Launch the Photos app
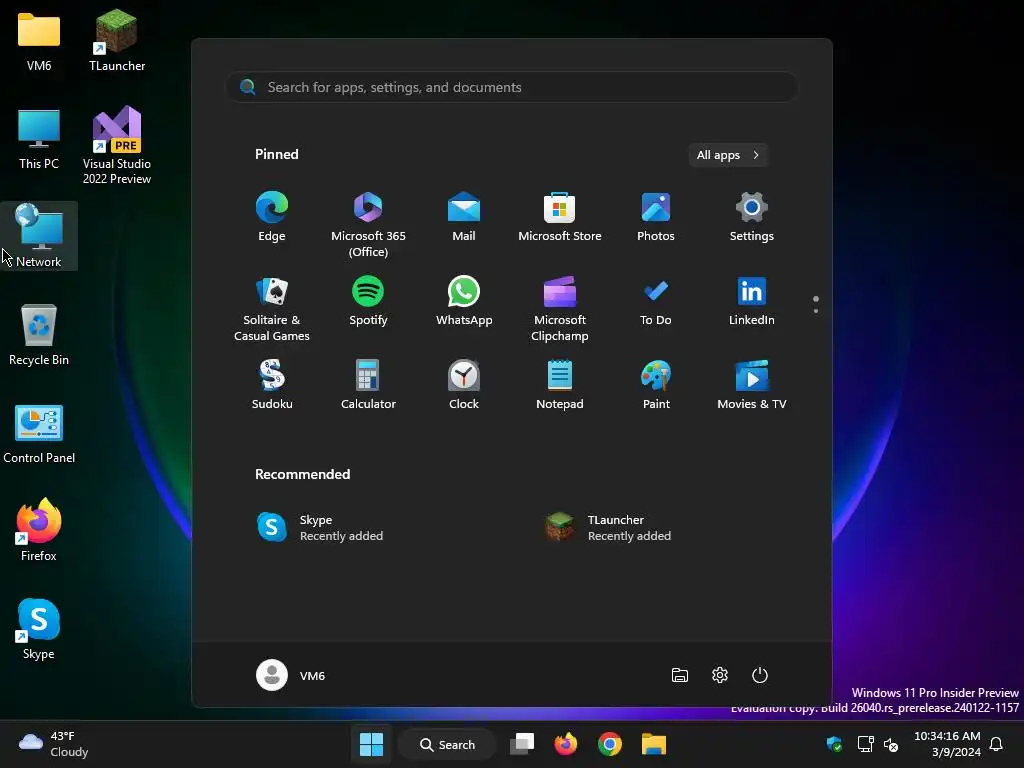 pos(656,218)
